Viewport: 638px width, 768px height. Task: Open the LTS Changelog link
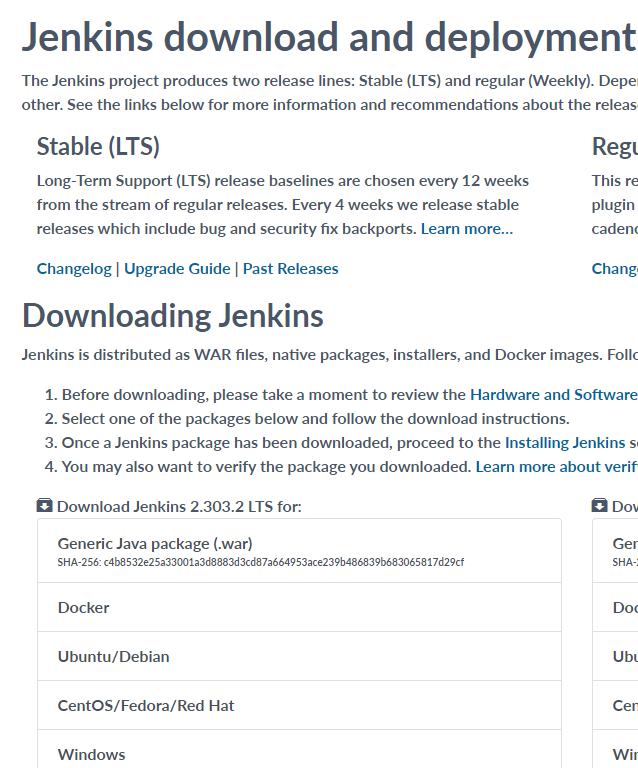tap(74, 269)
